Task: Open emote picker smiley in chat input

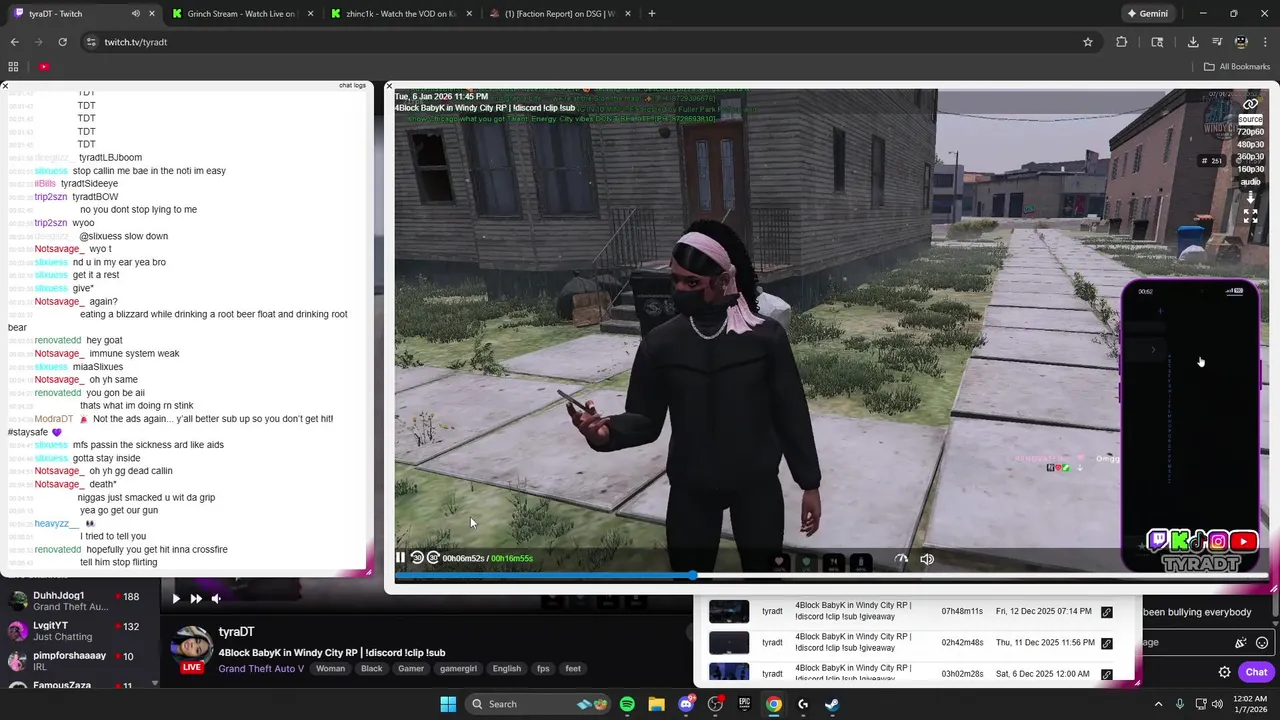Action: click(1262, 643)
